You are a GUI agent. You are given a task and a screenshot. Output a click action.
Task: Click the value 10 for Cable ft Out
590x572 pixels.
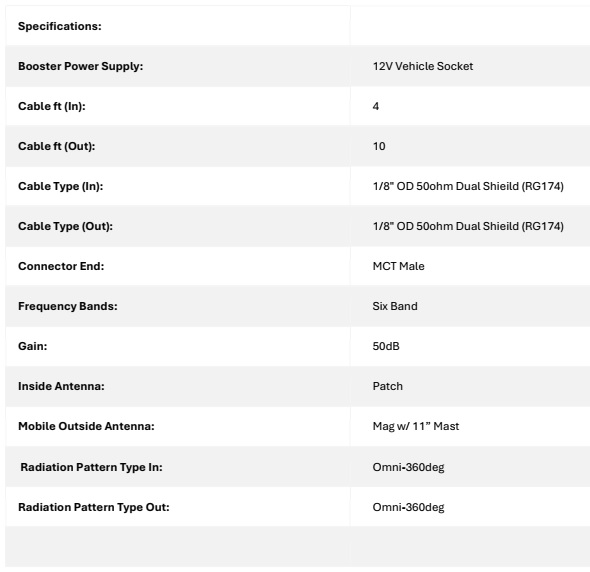(379, 146)
